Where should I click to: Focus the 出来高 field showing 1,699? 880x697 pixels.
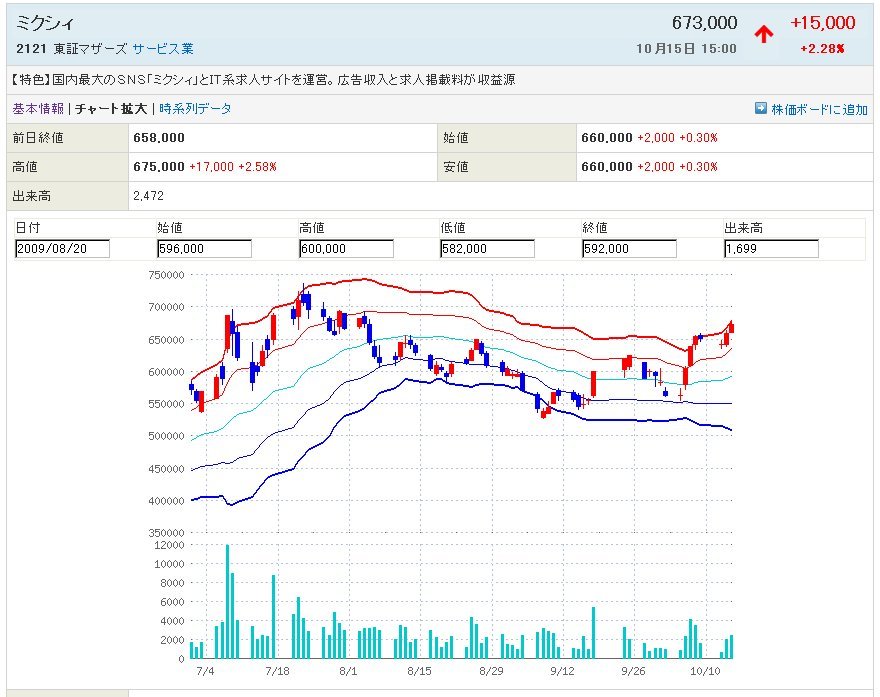tap(772, 249)
